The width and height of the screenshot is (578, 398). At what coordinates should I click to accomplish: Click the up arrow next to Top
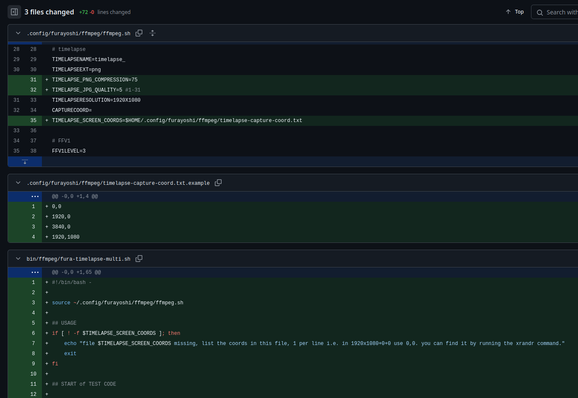(508, 12)
